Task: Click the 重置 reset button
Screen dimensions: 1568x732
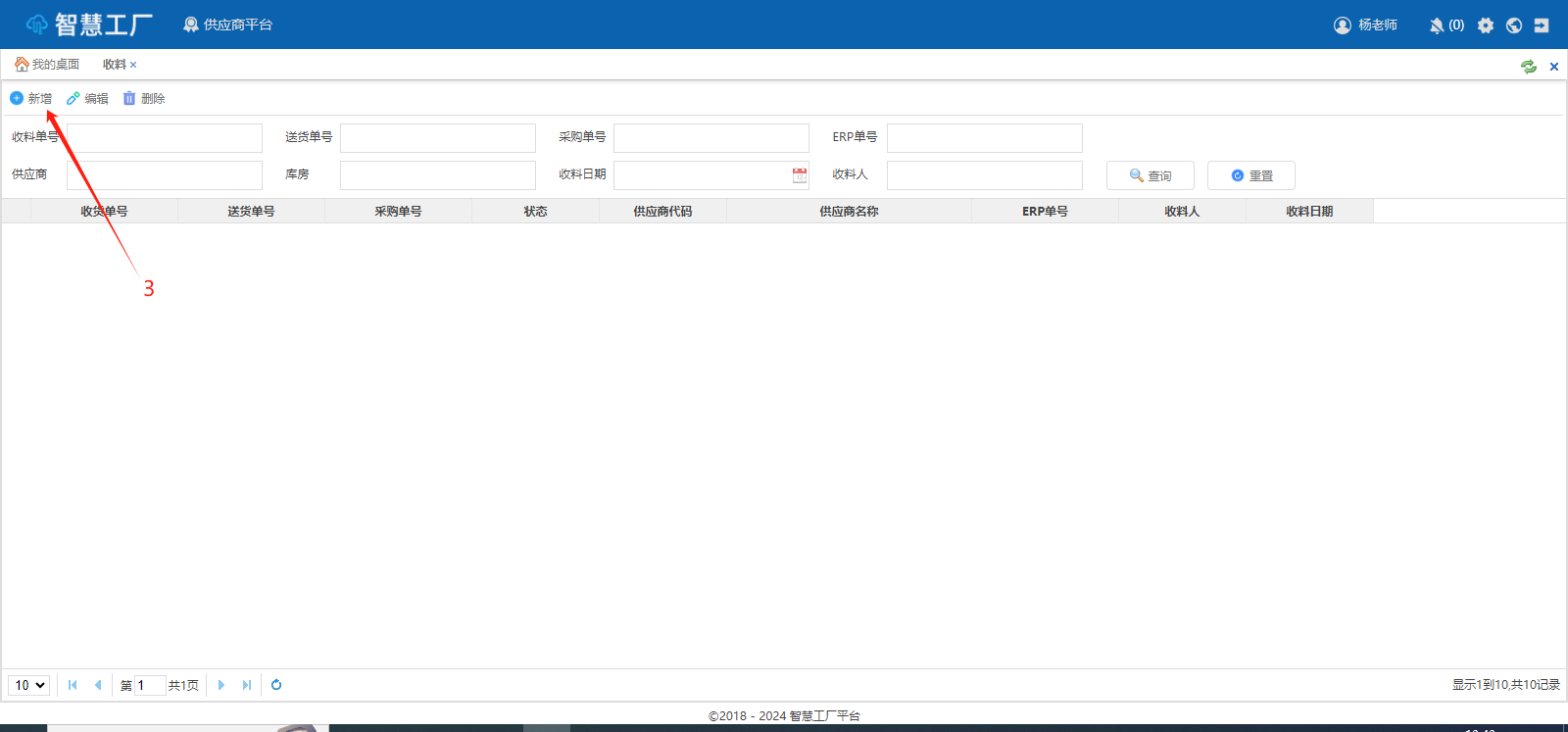Action: [1250, 175]
